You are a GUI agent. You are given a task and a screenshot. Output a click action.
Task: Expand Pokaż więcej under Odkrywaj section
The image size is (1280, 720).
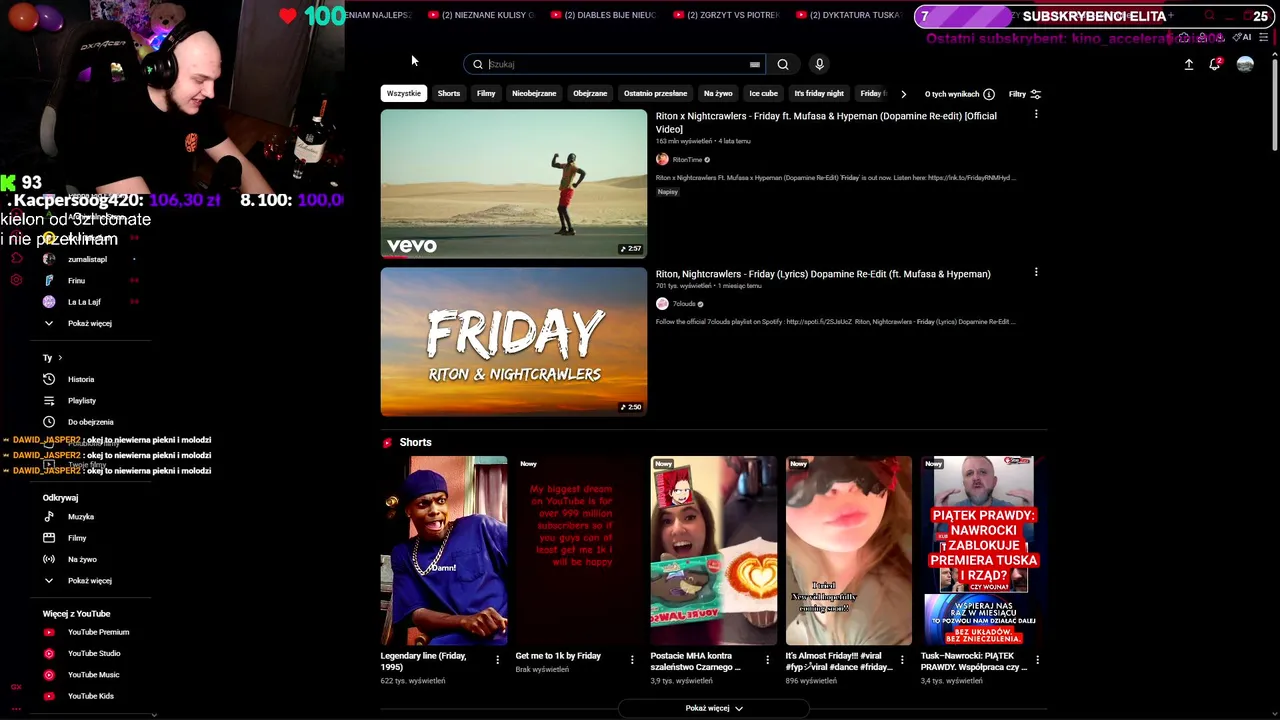point(90,580)
